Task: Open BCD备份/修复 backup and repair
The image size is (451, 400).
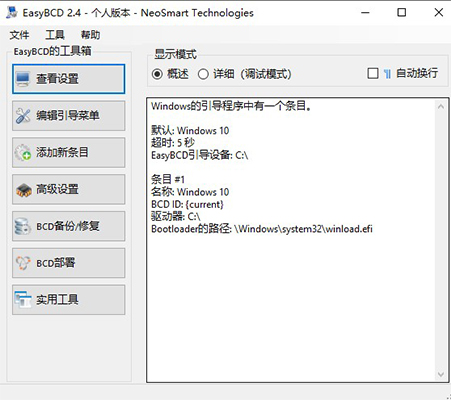Action: [x=69, y=226]
